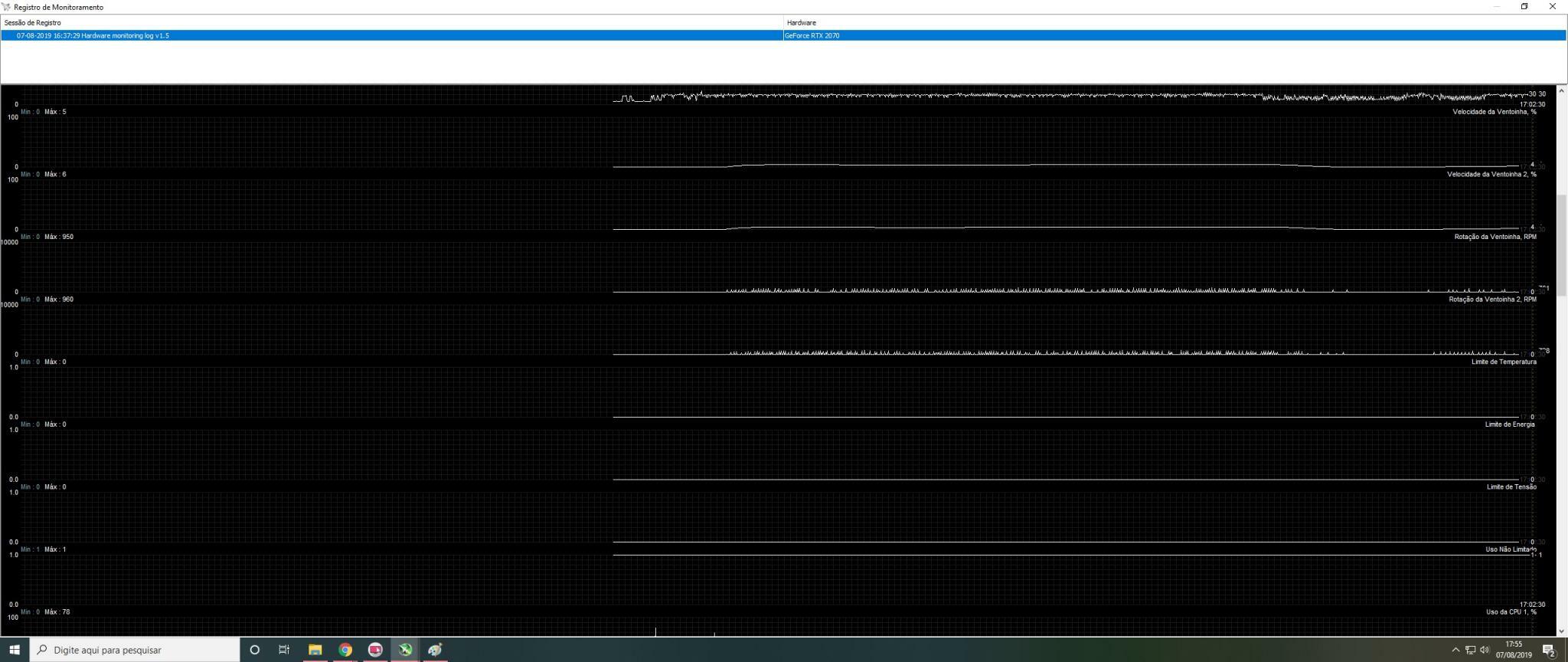Select the active green-arrow taskbar app
Viewport: 1568px width, 662px height.
click(405, 650)
